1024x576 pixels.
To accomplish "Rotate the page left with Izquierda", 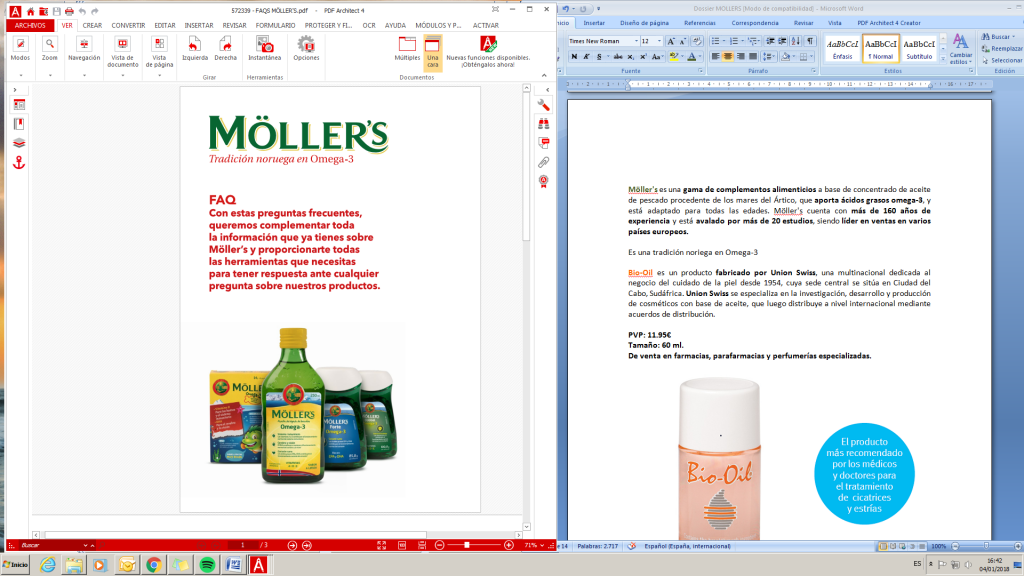I will tap(194, 45).
